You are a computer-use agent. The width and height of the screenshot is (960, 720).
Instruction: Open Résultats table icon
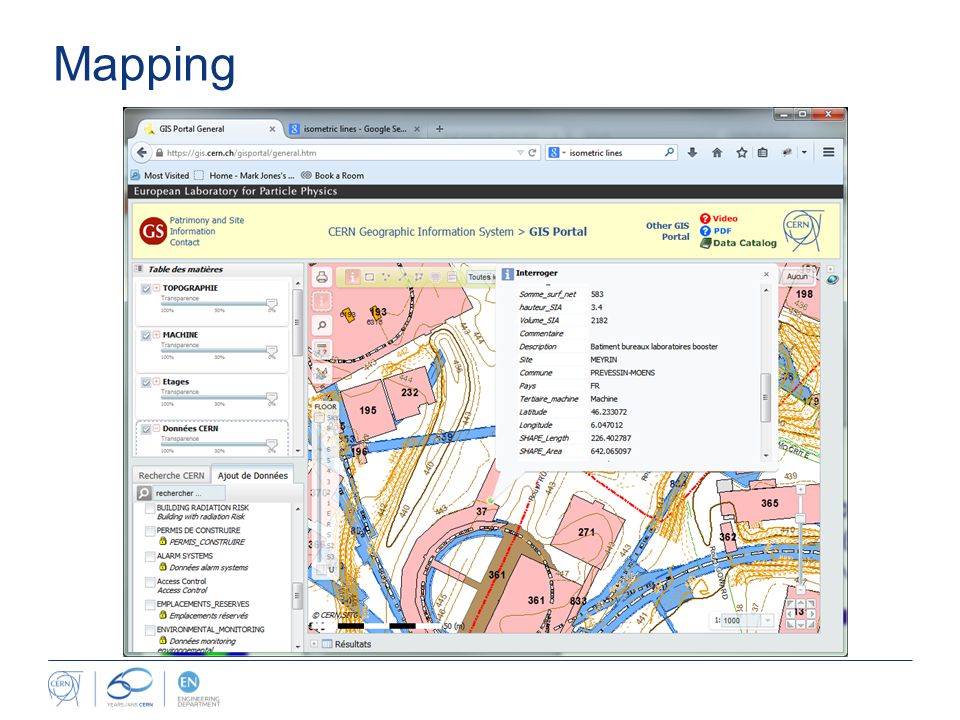point(328,644)
